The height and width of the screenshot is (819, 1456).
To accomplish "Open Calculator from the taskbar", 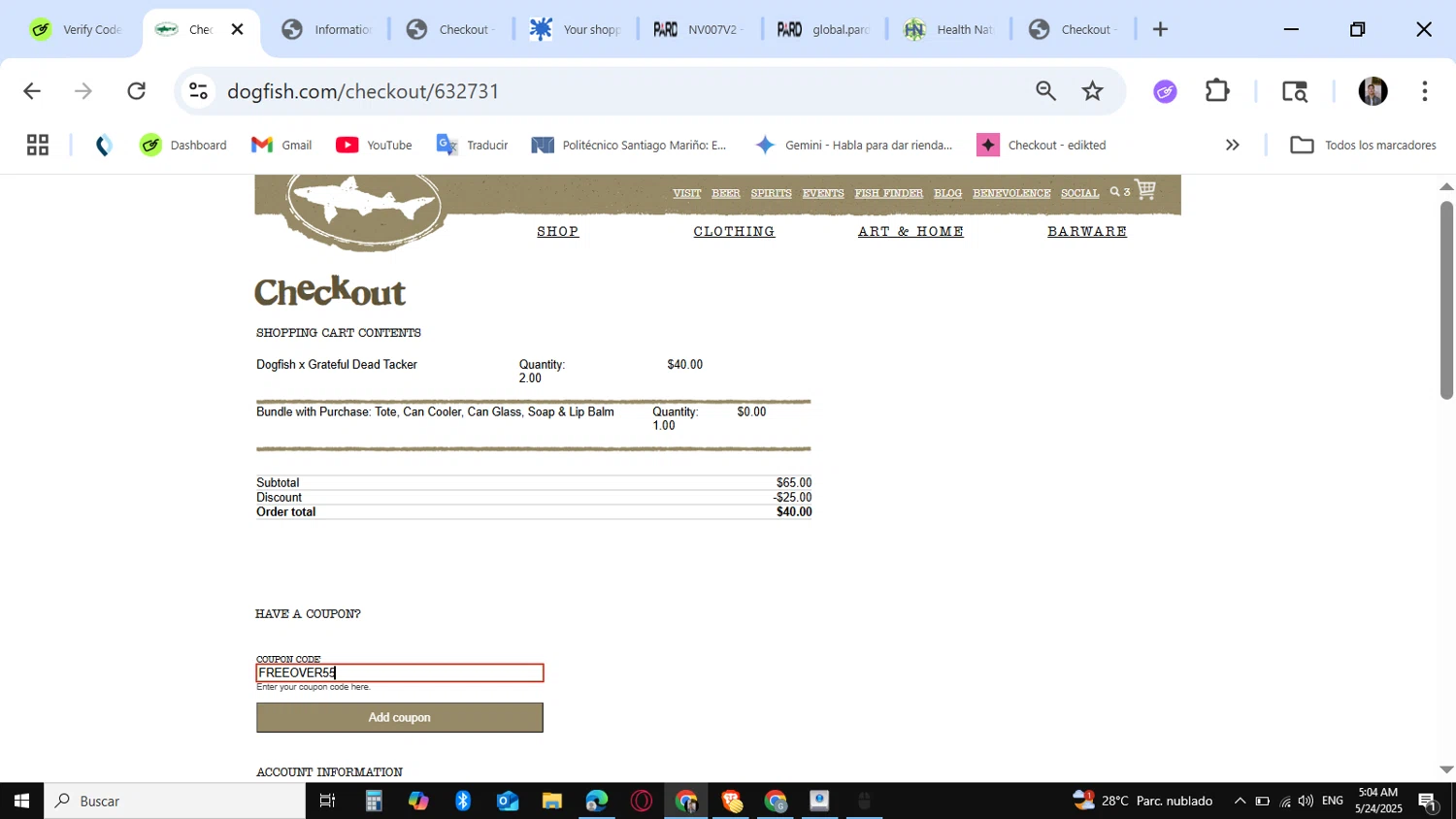I will click(374, 801).
